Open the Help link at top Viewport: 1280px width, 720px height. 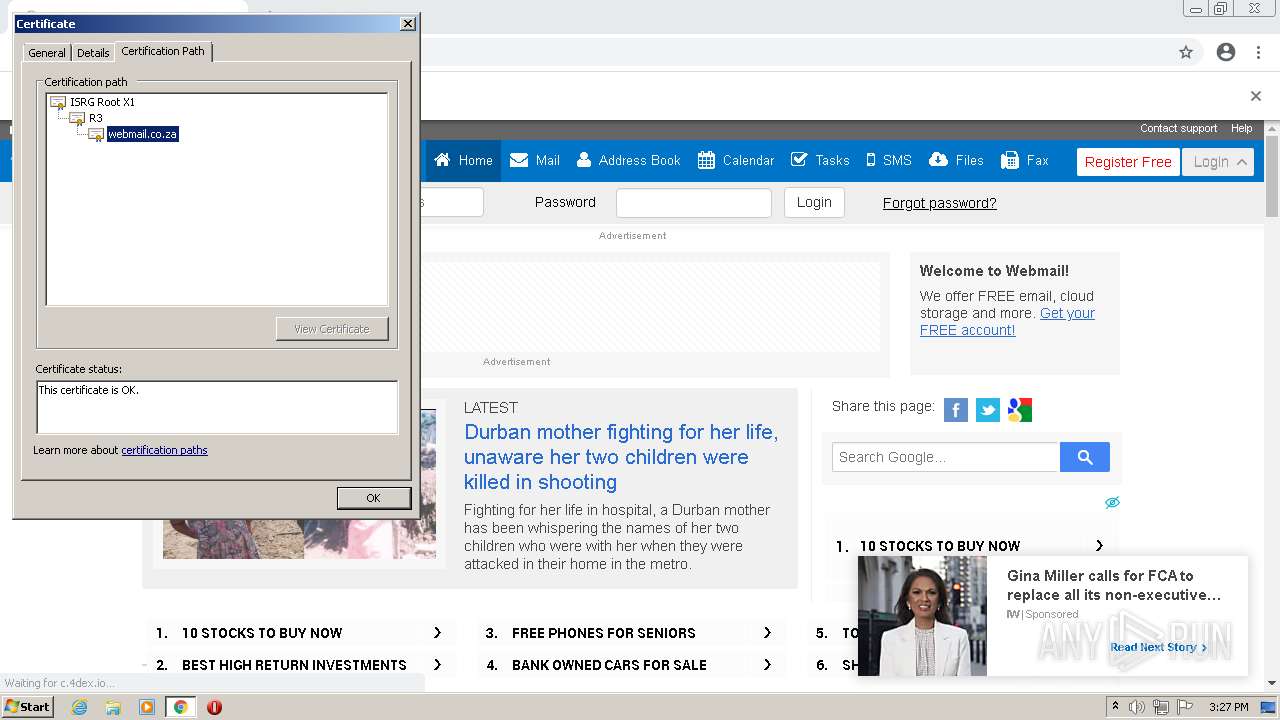point(1241,128)
